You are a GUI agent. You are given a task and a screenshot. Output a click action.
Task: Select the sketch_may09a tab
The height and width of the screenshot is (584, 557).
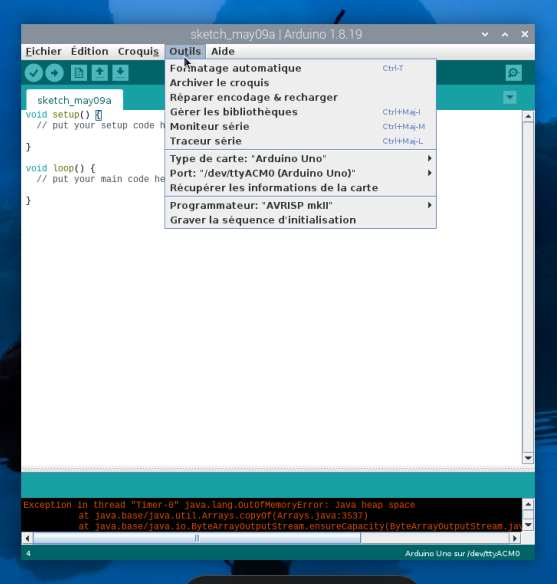74,100
